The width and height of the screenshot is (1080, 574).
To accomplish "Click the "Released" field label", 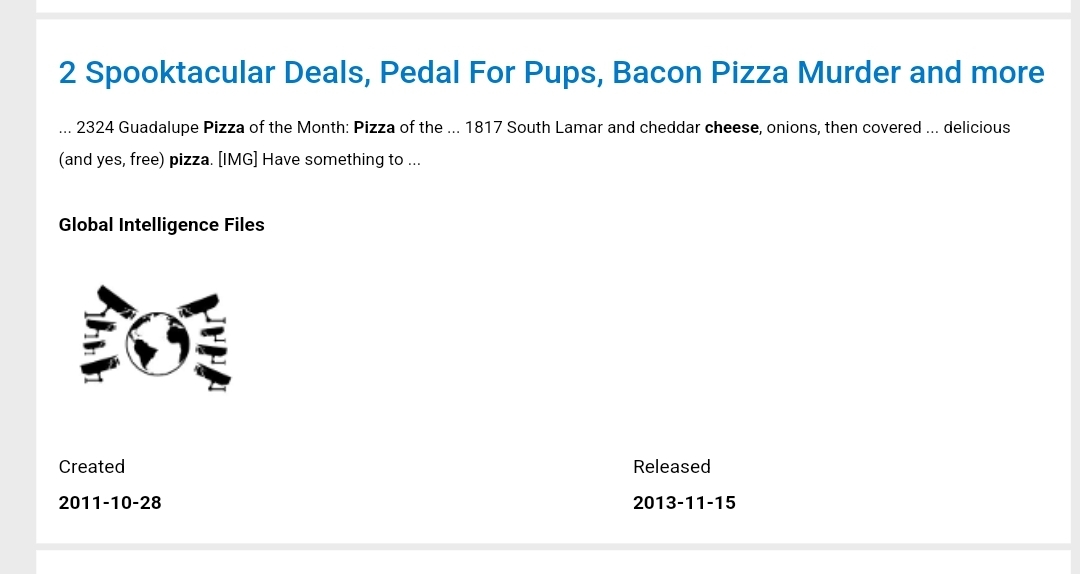I will click(x=672, y=467).
